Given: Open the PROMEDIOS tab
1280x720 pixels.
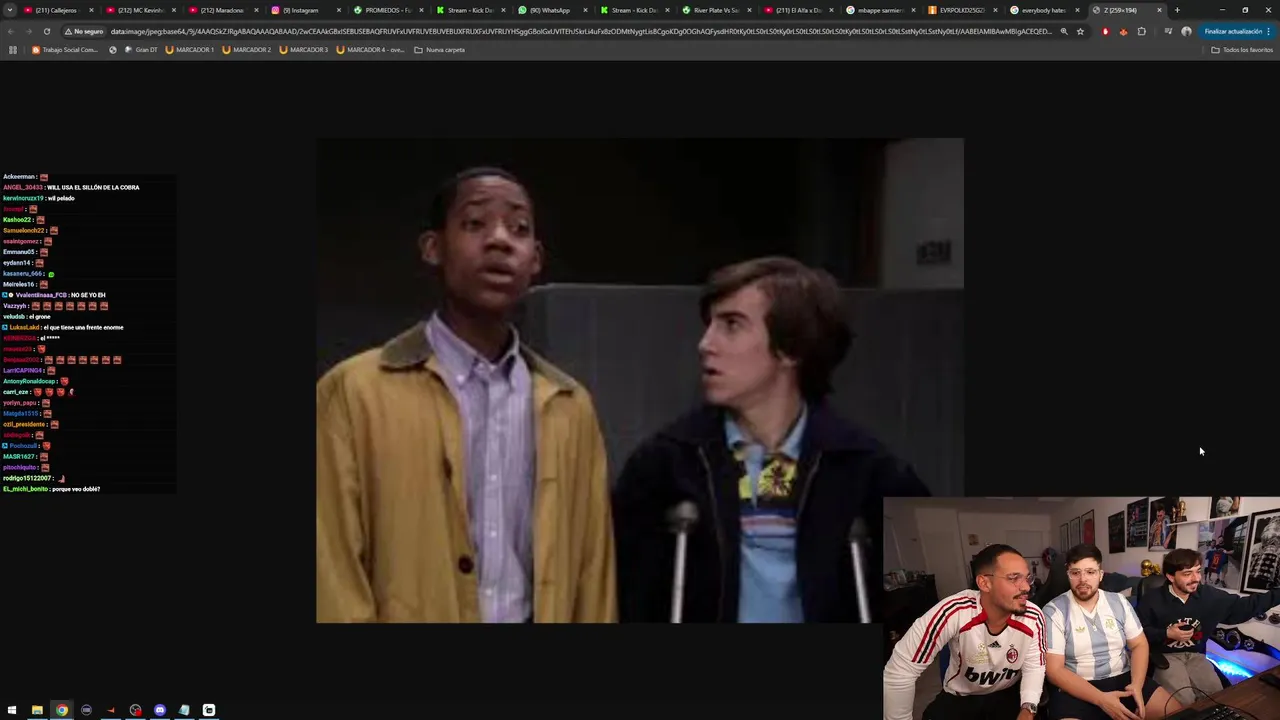Looking at the screenshot, I should coord(386,10).
